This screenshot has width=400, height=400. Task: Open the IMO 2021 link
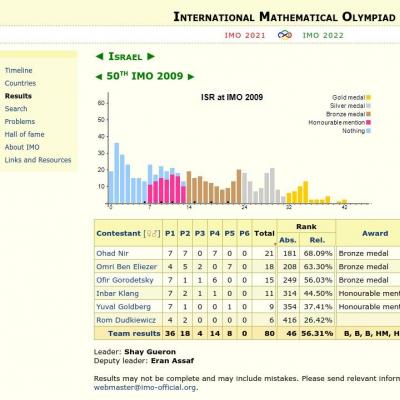point(245,35)
